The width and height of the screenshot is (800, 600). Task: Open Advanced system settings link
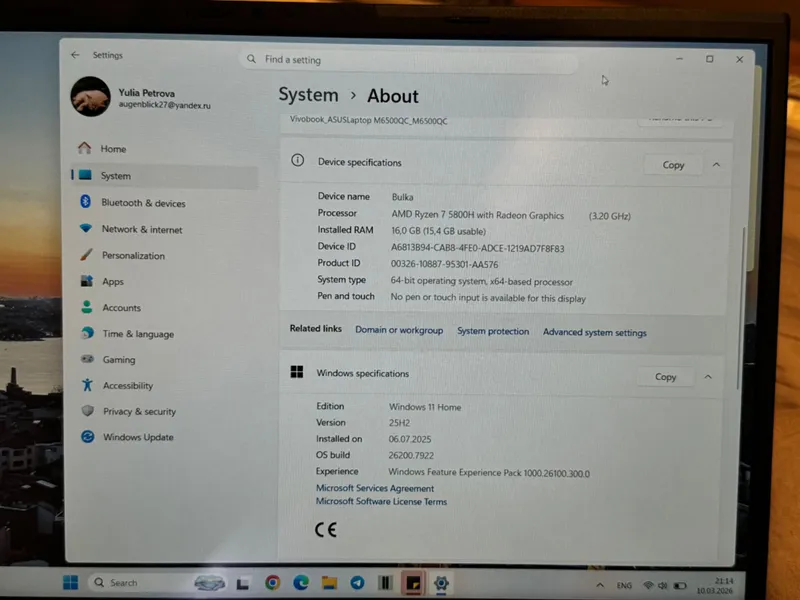(594, 333)
